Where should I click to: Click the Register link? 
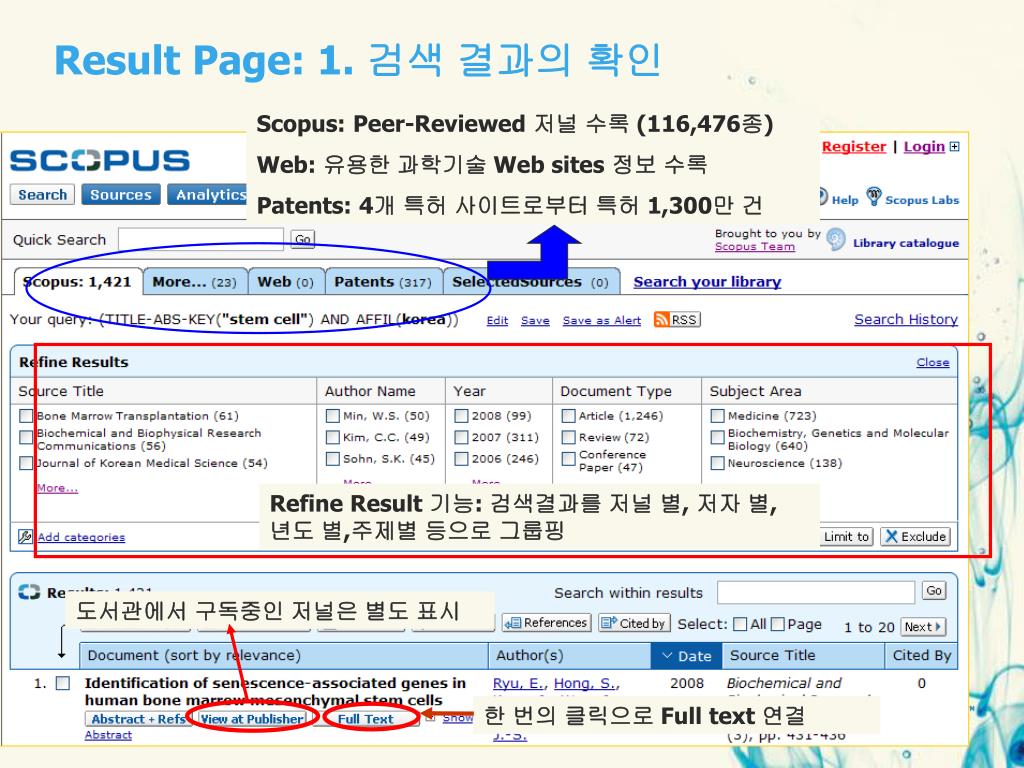pyautogui.click(x=854, y=147)
